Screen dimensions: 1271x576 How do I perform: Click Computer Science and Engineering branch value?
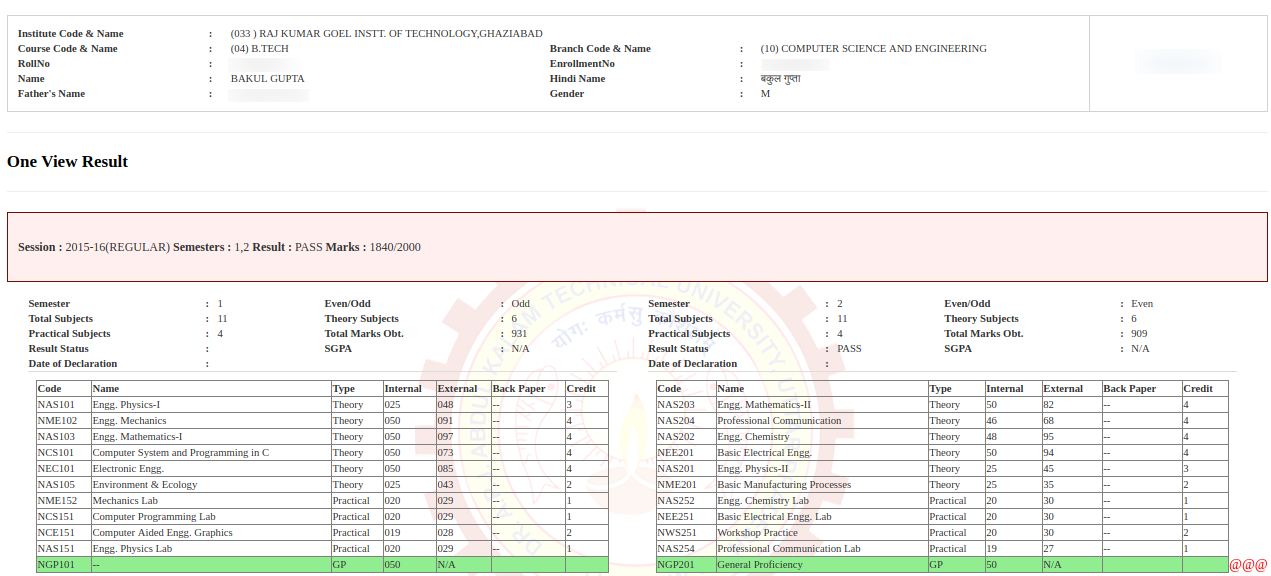[x=873, y=49]
